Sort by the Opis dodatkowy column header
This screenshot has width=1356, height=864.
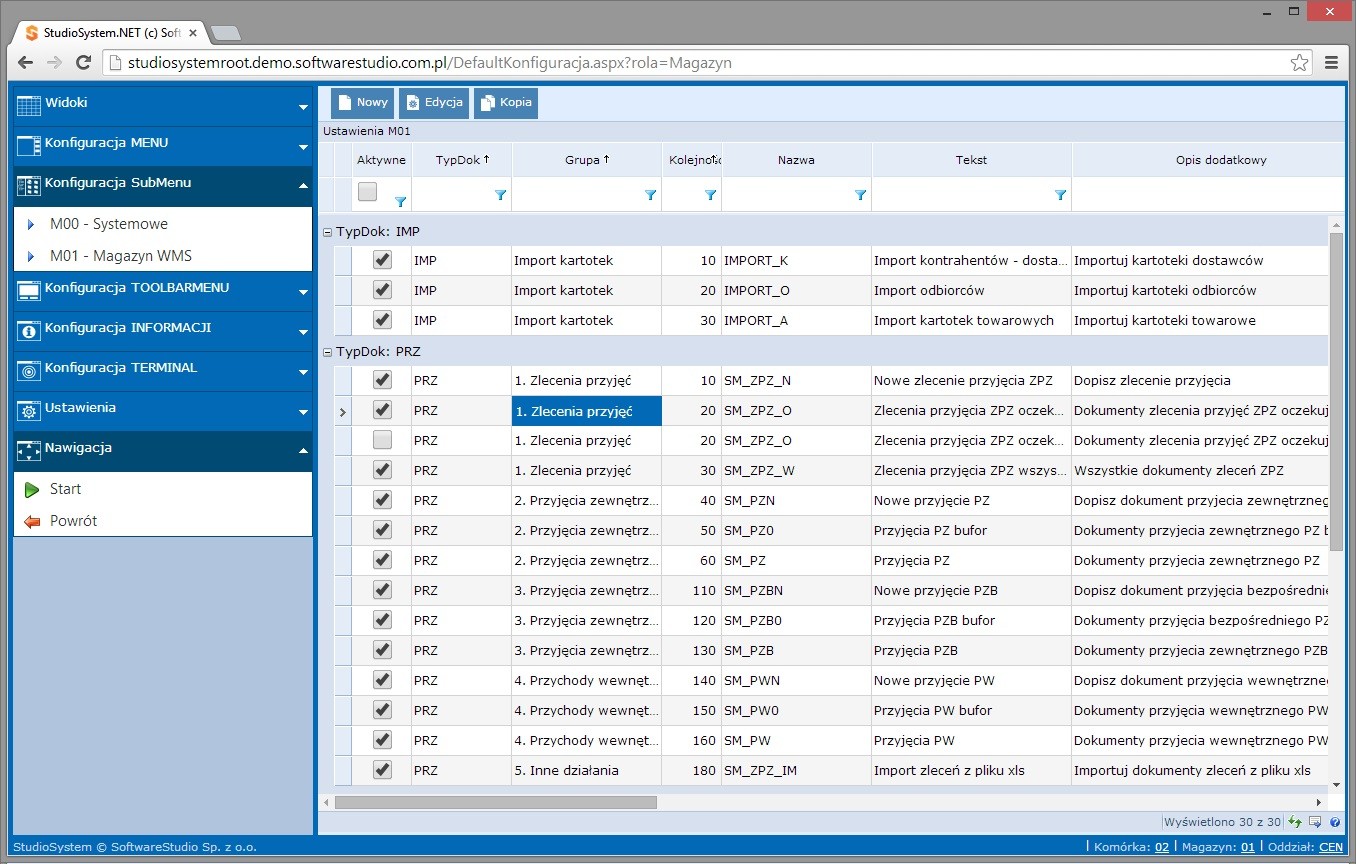point(1208,160)
